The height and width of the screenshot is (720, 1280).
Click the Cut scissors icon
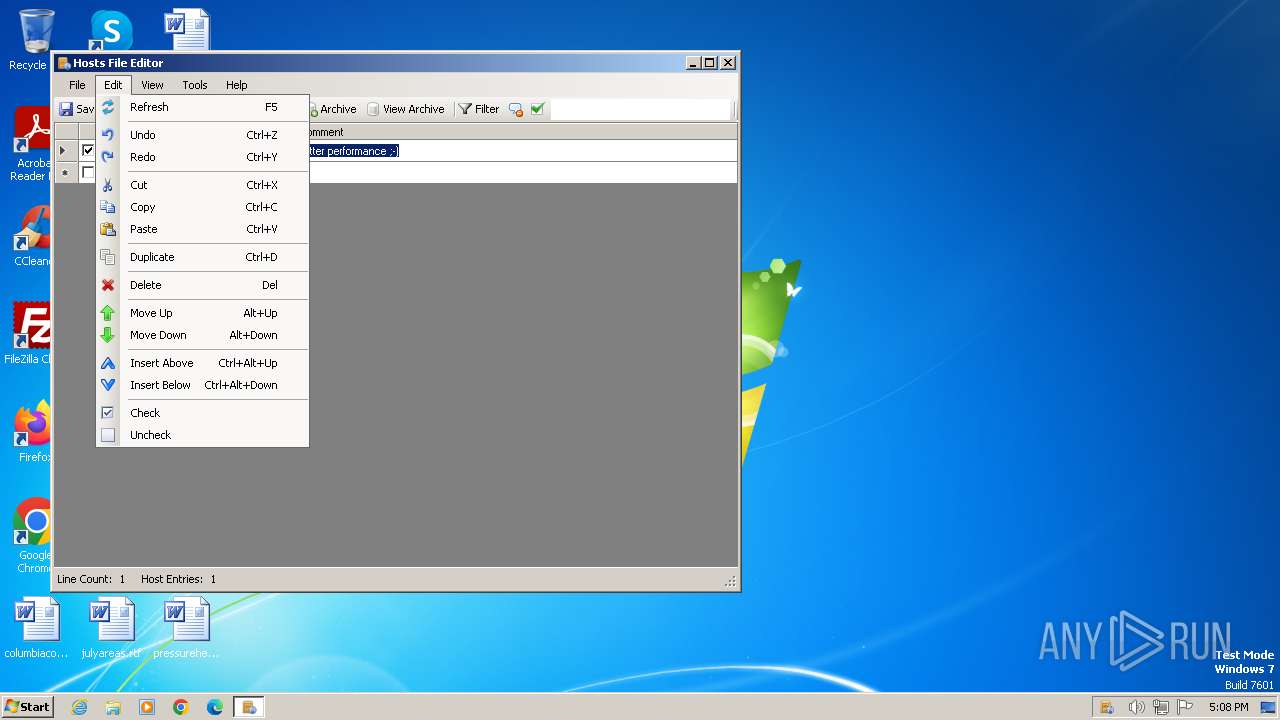point(108,185)
